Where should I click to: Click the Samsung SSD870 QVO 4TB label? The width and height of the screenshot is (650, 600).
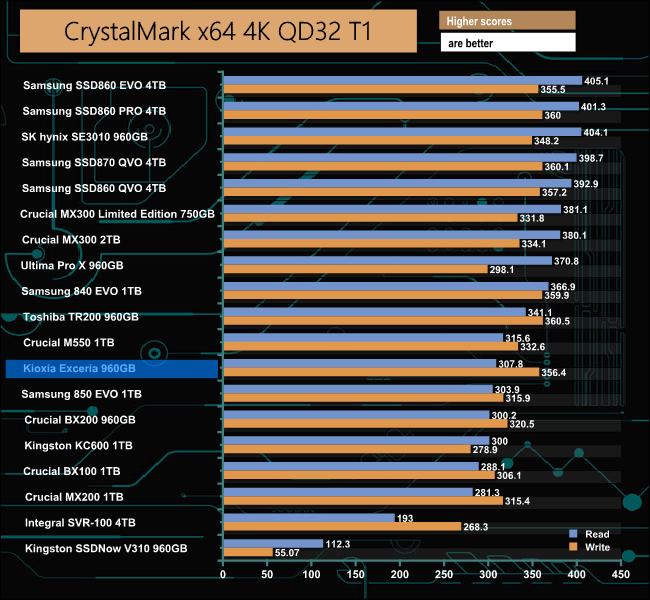pos(94,163)
